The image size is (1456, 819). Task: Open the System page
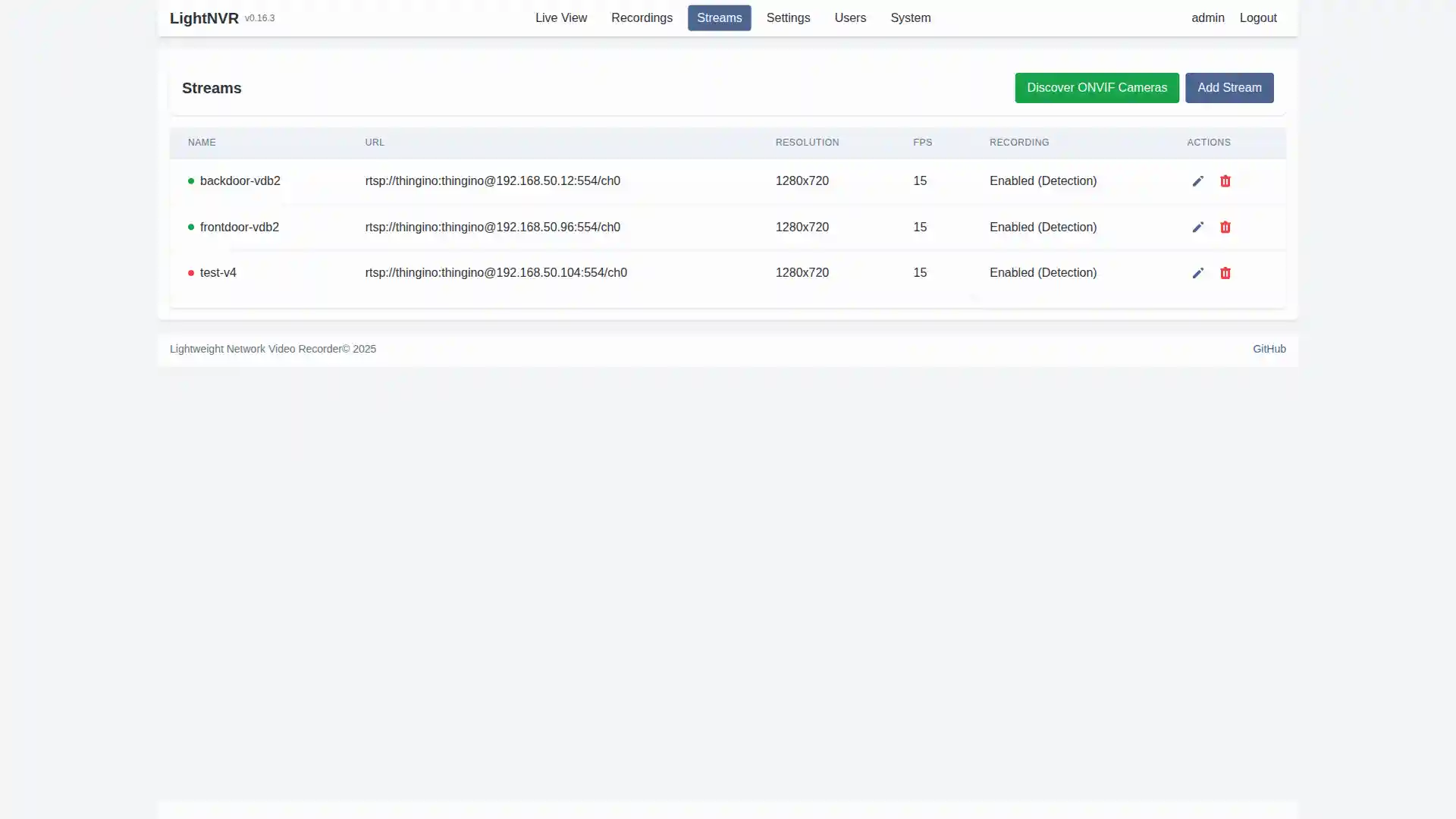(x=909, y=17)
